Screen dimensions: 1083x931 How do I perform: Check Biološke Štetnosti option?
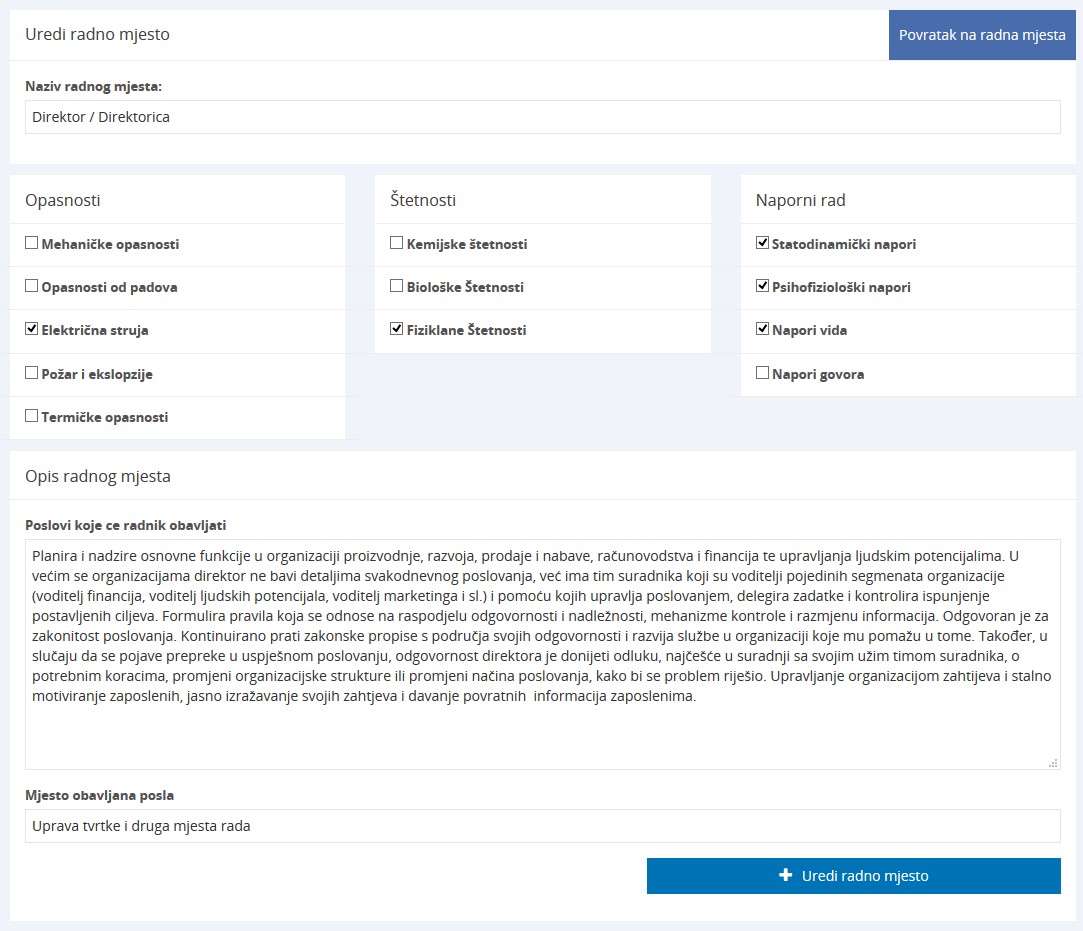[x=397, y=286]
